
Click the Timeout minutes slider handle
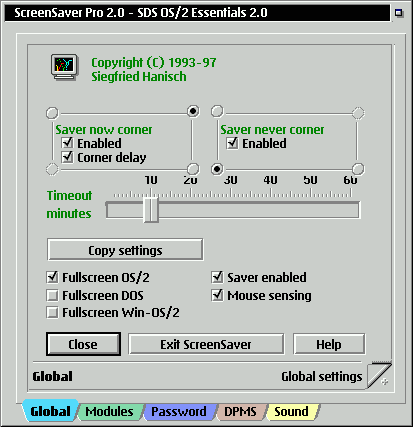point(151,210)
